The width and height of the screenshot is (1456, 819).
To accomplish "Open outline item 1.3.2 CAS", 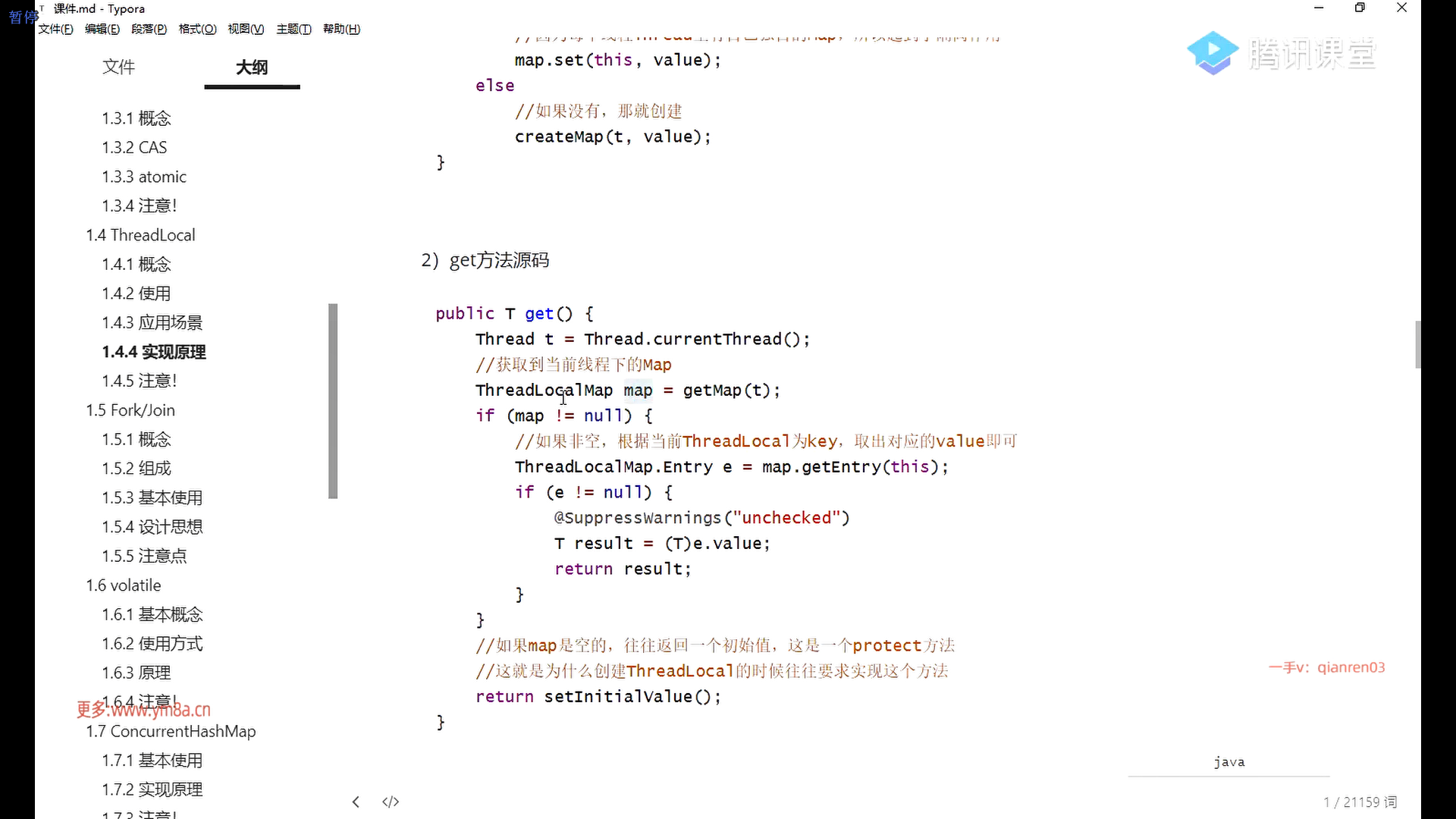I will (134, 147).
